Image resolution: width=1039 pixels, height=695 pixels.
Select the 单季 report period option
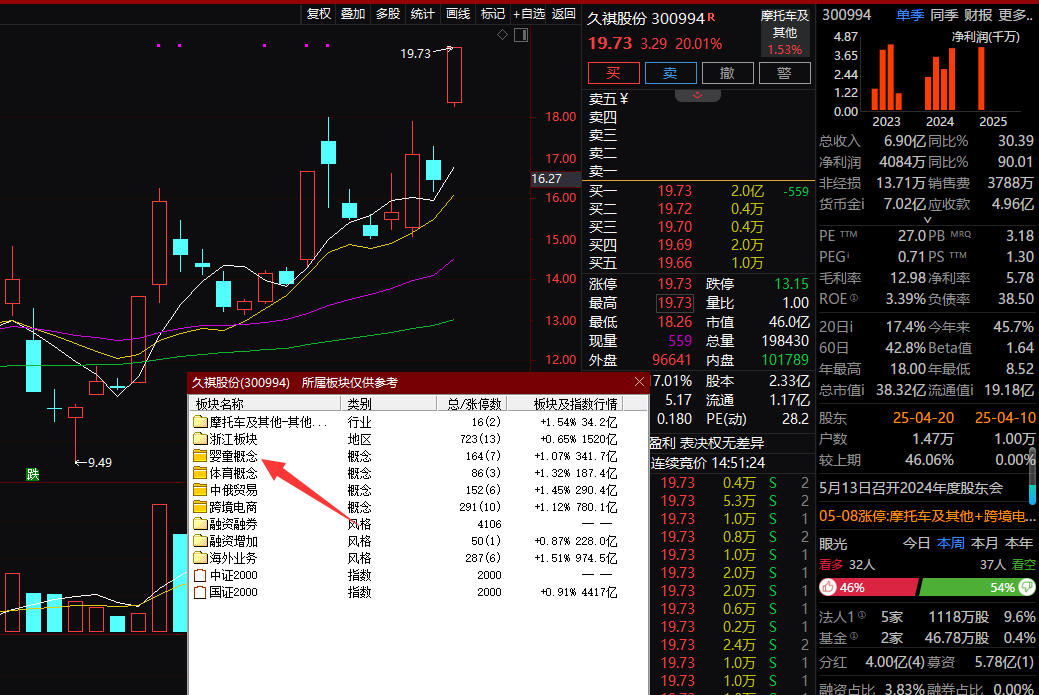point(910,15)
